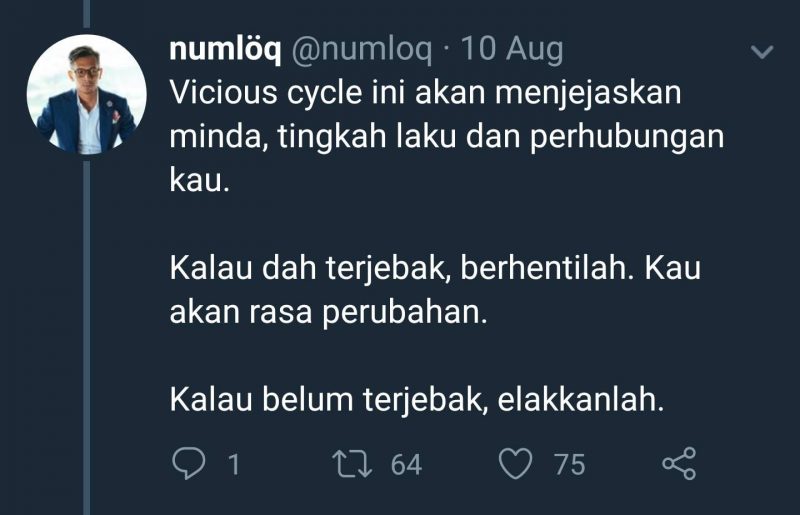Click the retweet count 64

(406, 464)
